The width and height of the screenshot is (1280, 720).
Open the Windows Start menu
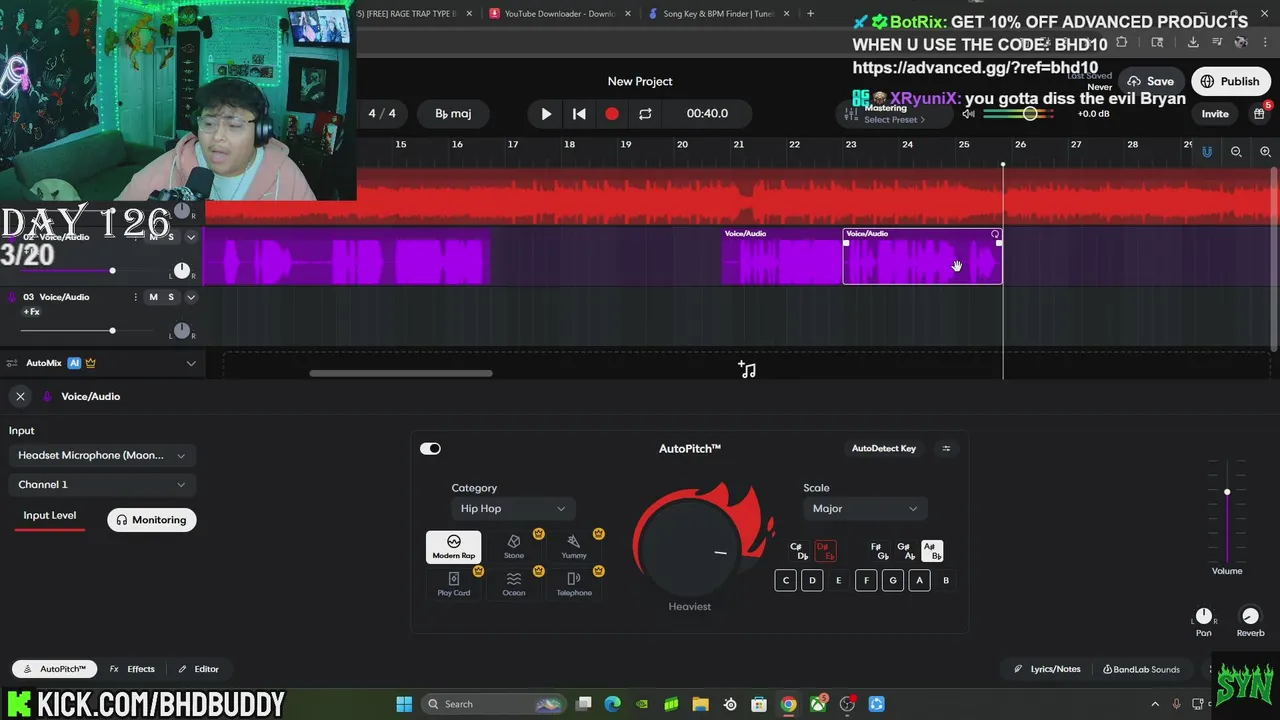pos(404,704)
